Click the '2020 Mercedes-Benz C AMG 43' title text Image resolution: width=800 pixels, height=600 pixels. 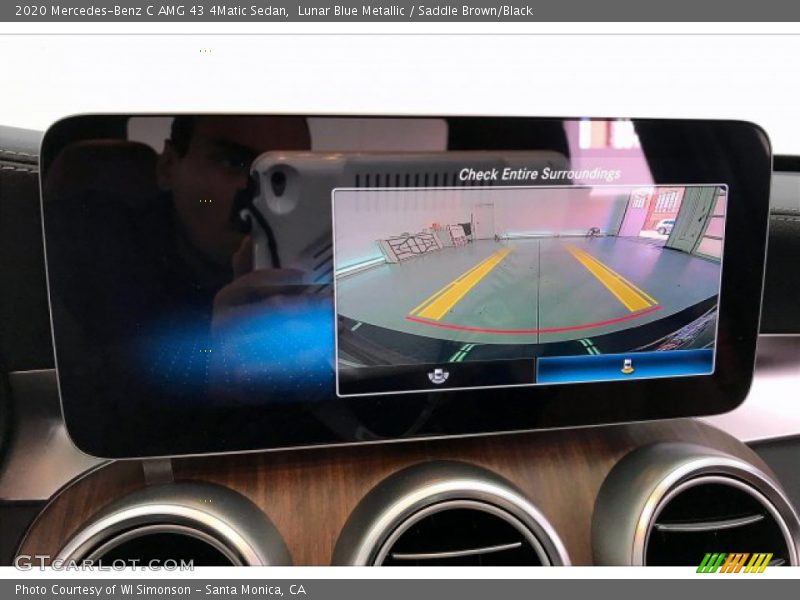[x=110, y=11]
